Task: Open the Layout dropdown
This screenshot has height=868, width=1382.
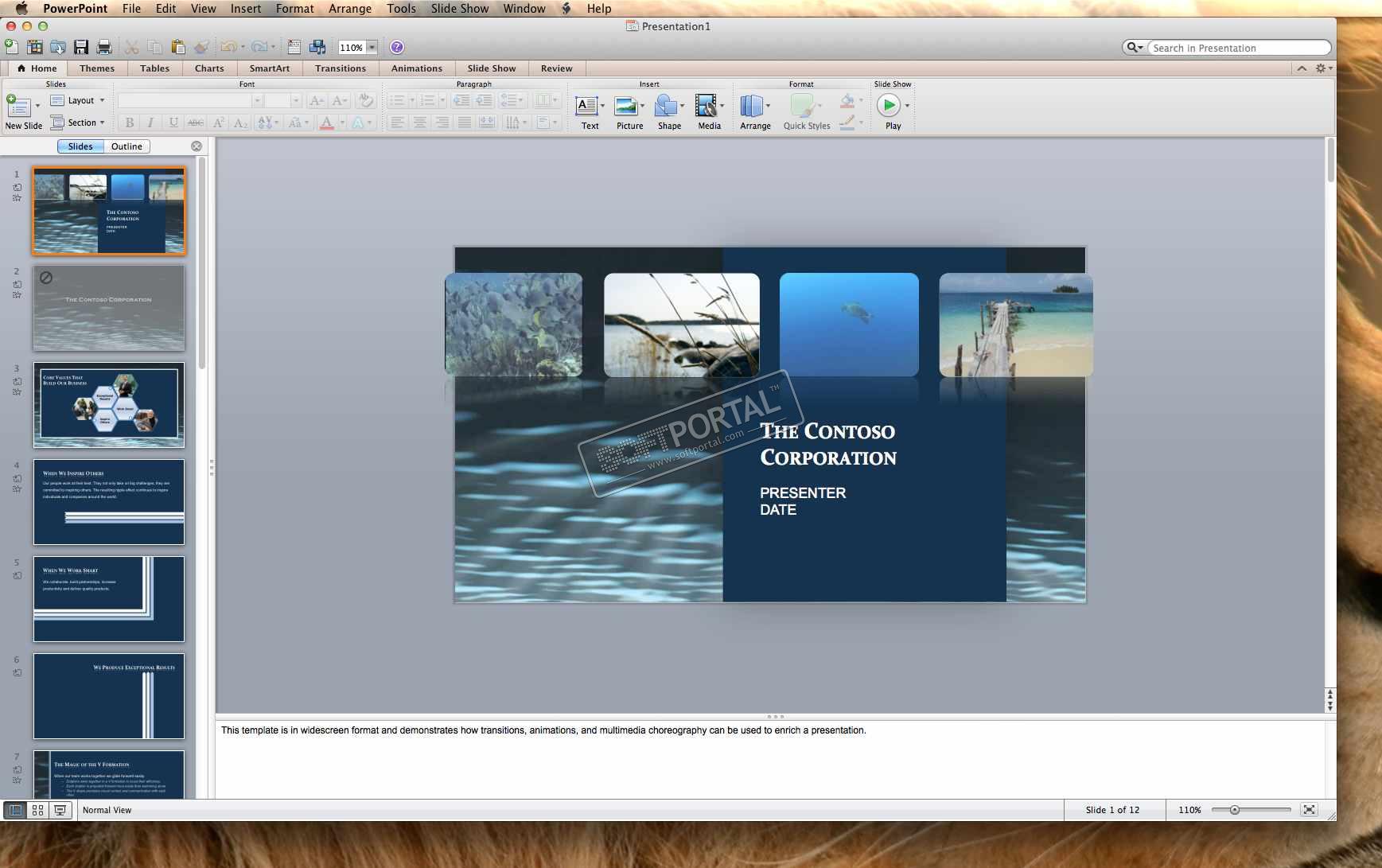Action: coord(79,100)
